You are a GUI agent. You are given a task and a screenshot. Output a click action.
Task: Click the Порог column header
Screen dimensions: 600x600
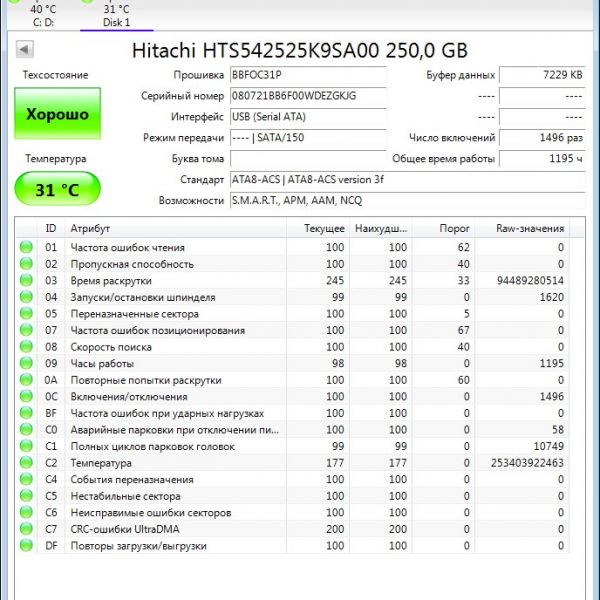tap(443, 228)
